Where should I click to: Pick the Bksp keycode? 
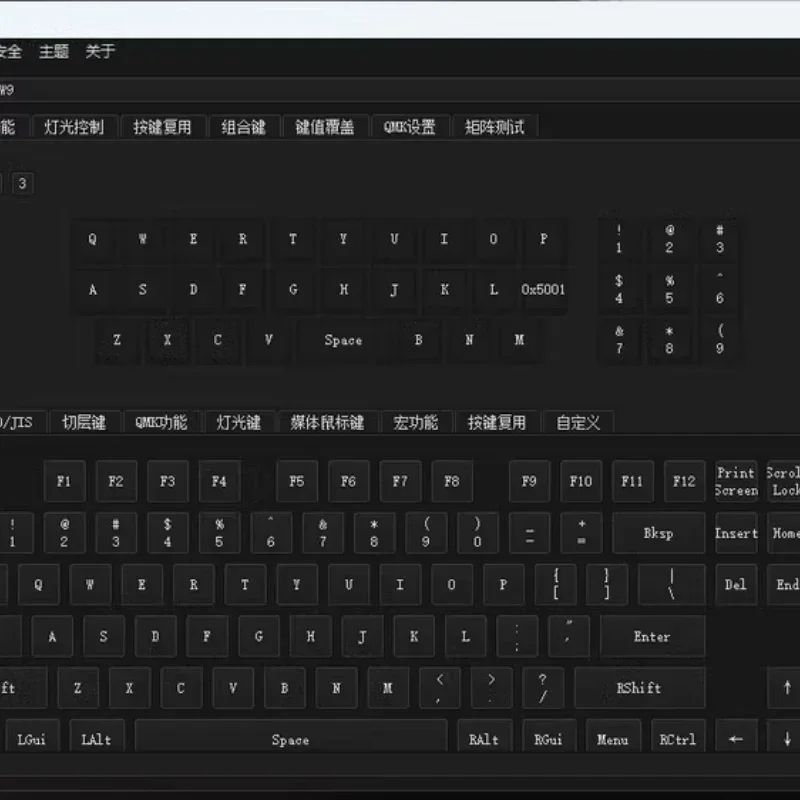658,533
